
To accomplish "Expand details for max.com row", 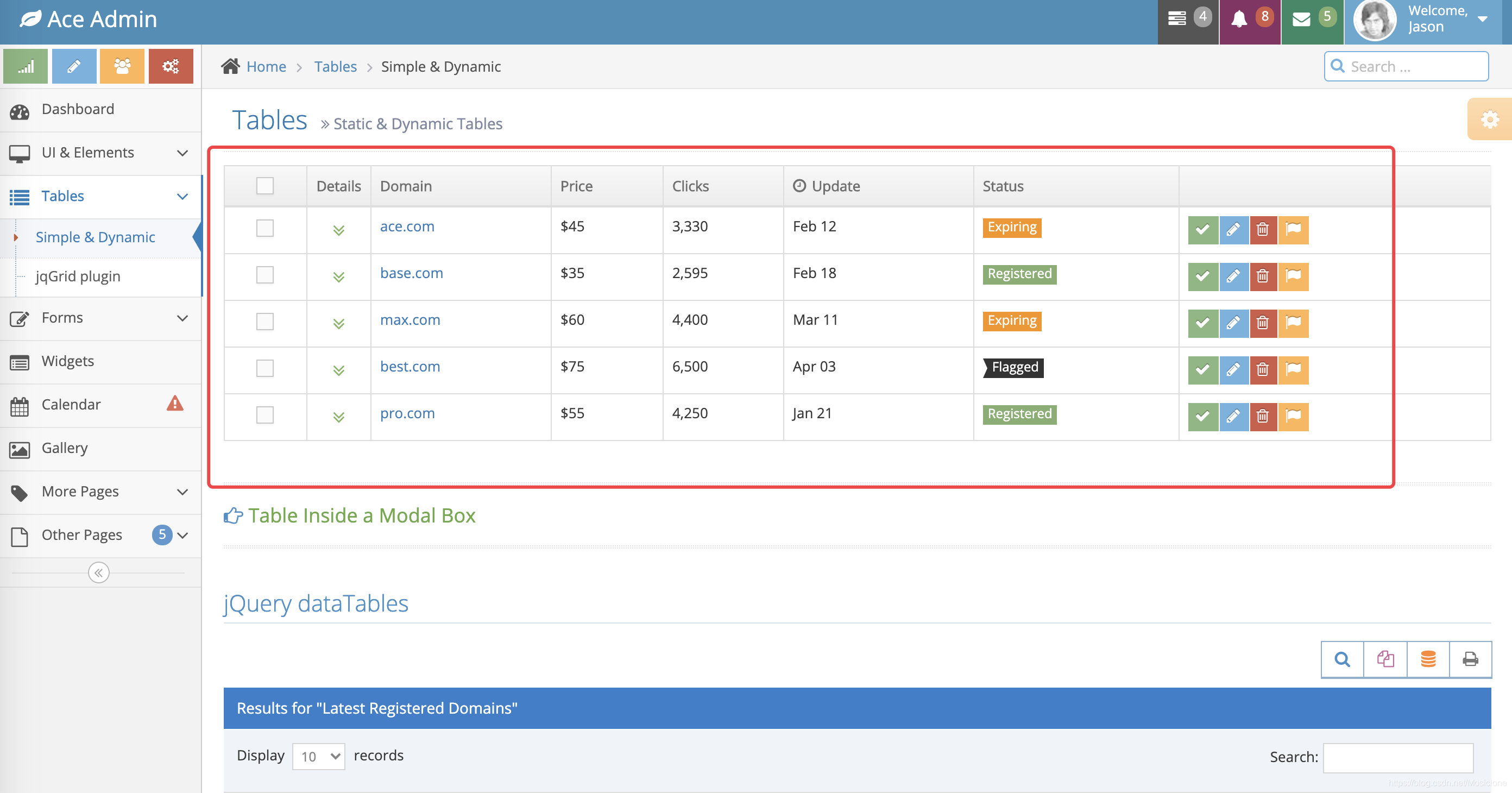I will click(339, 323).
